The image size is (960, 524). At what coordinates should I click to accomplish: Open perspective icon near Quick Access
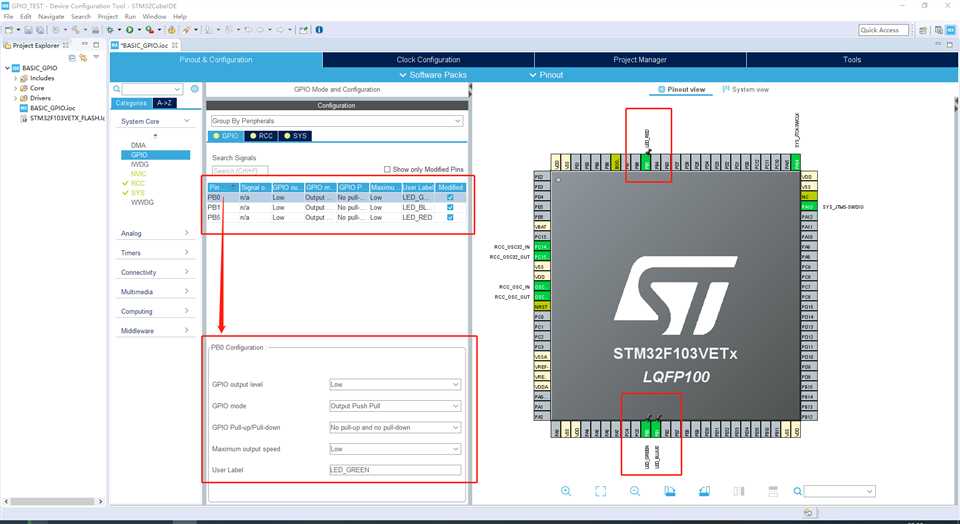[x=923, y=30]
